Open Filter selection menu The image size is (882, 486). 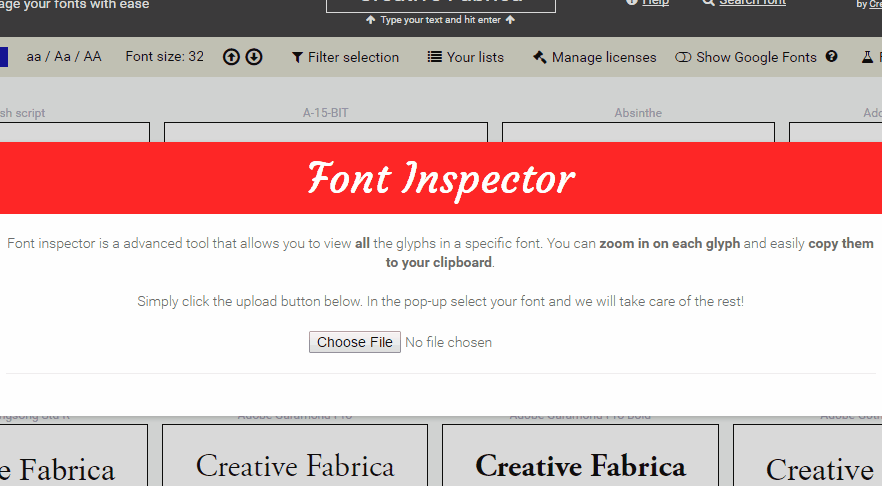pyautogui.click(x=345, y=57)
